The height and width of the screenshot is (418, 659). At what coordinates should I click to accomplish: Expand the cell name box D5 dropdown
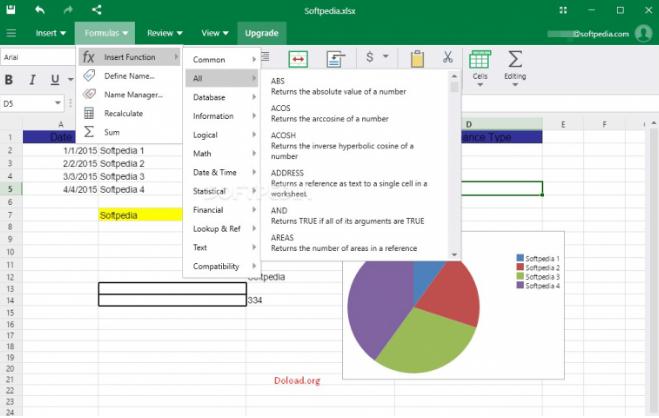coord(58,103)
